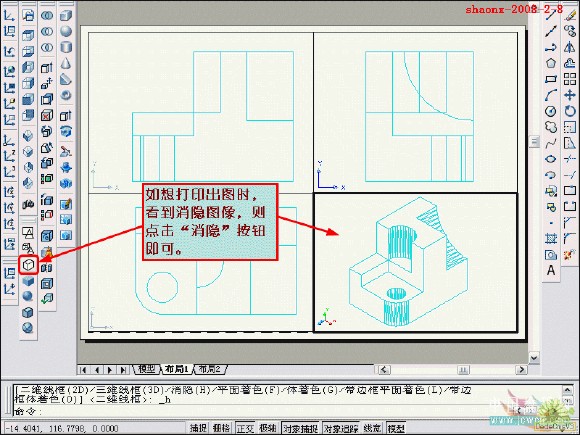
Task: Click the horizontal scrollbar thumb
Action: click(x=463, y=370)
